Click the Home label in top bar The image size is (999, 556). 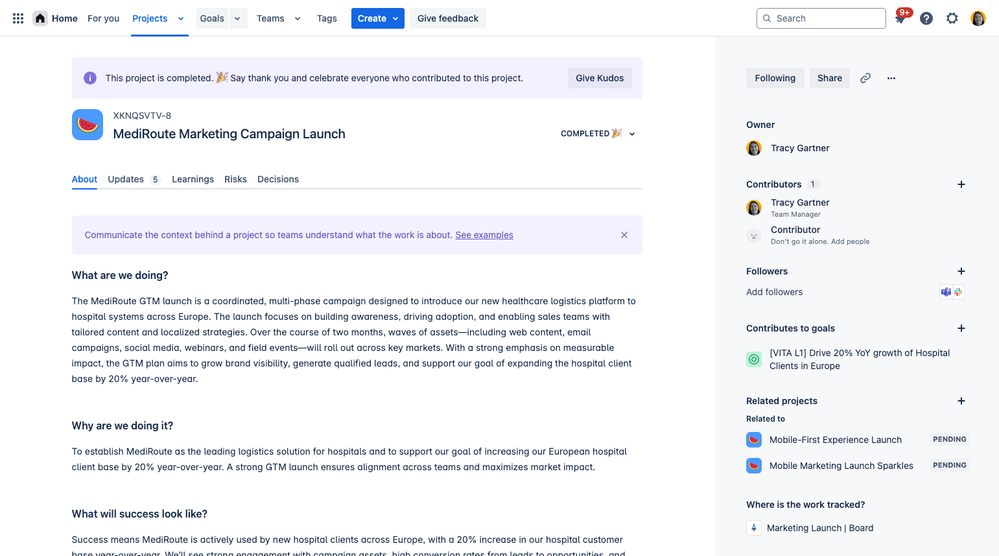[x=64, y=18]
